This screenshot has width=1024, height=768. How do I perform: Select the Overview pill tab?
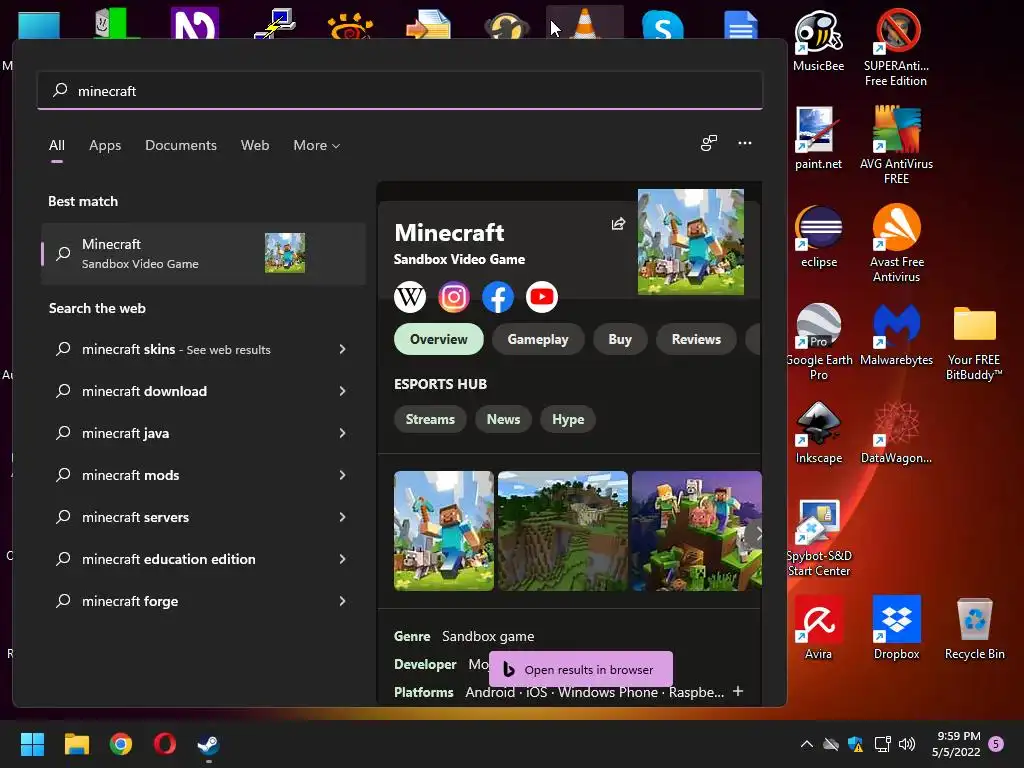click(439, 340)
